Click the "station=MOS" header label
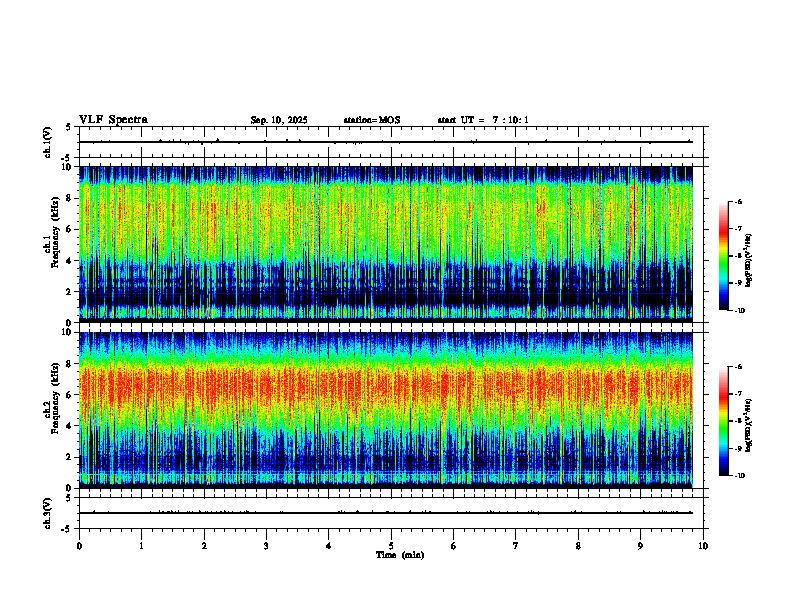Screen dimensions: 792x612 point(372,120)
